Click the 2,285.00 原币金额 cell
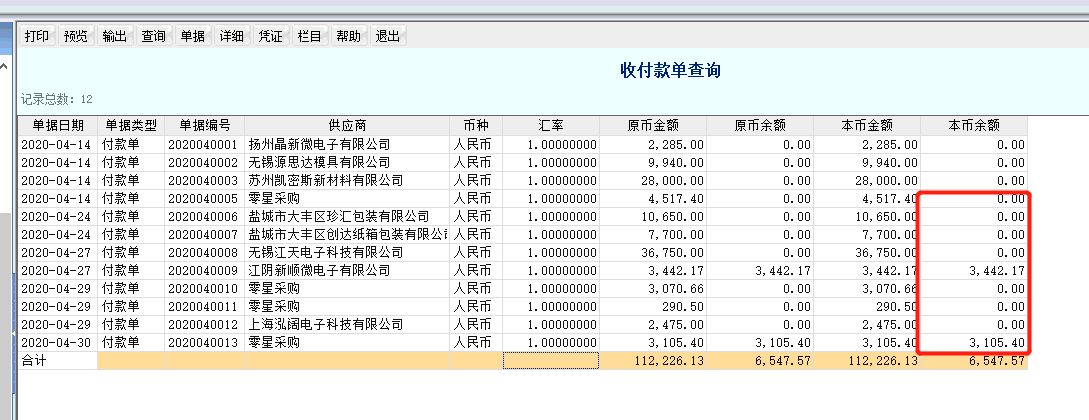 (x=653, y=144)
